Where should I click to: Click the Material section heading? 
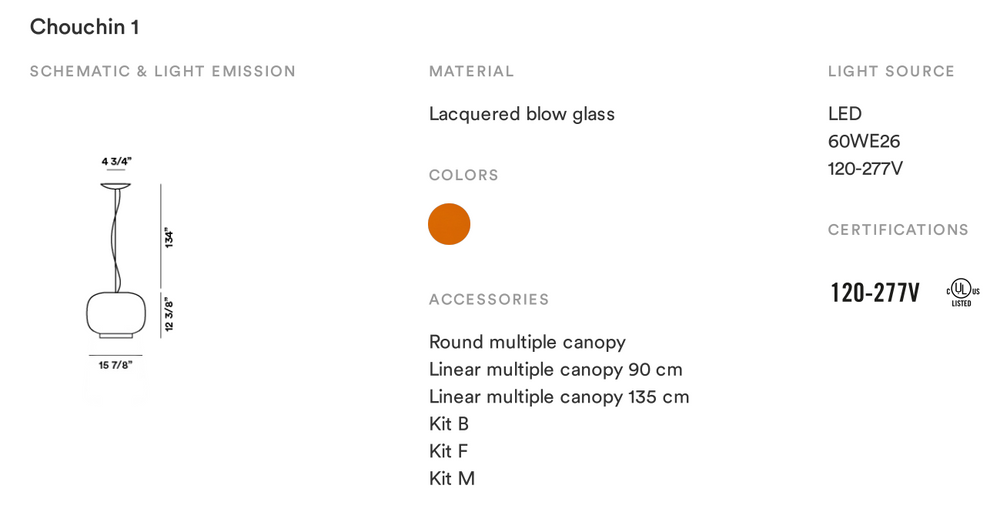coord(471,71)
